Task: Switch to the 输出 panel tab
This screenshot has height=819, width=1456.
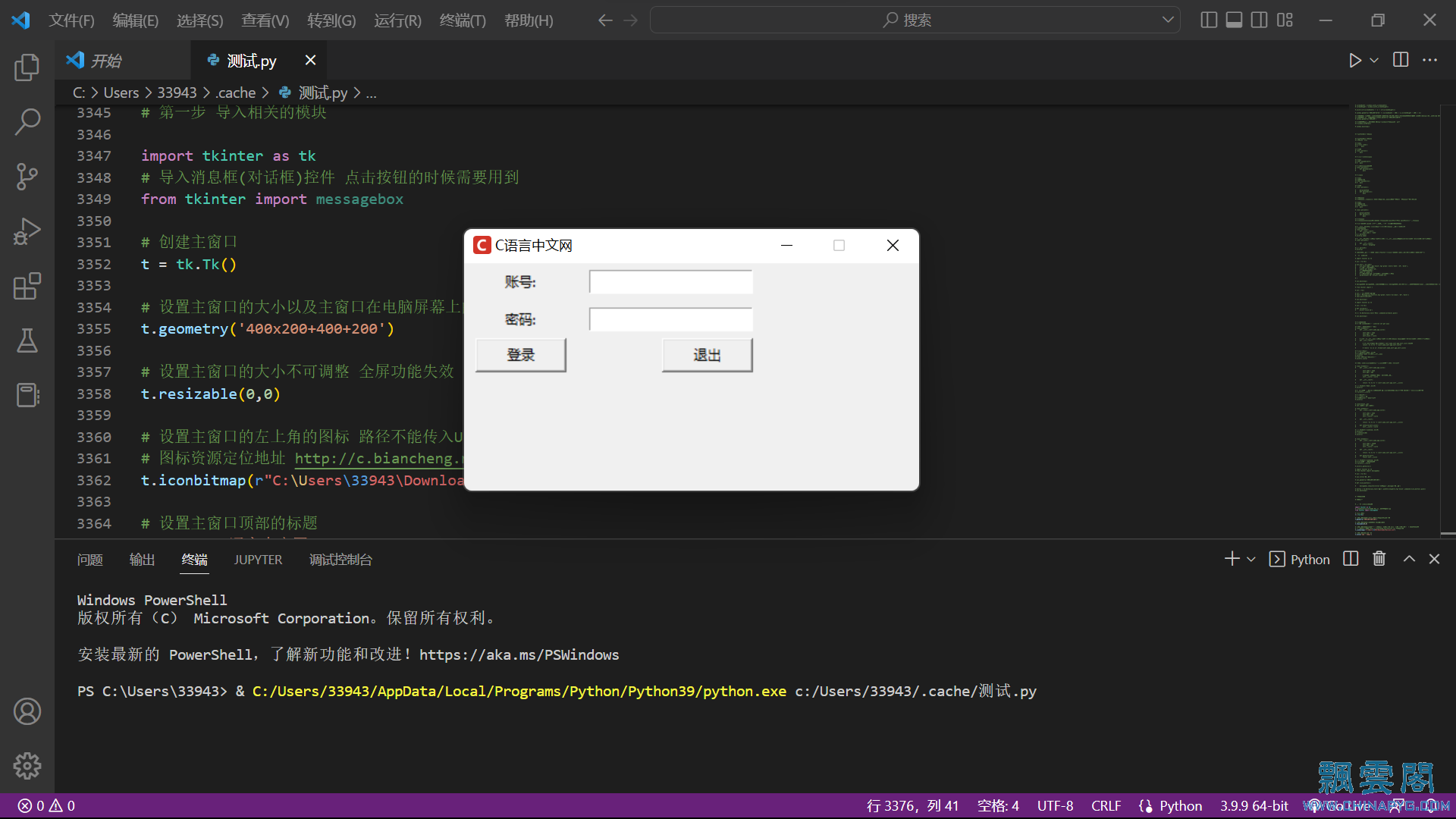Action: [x=142, y=560]
